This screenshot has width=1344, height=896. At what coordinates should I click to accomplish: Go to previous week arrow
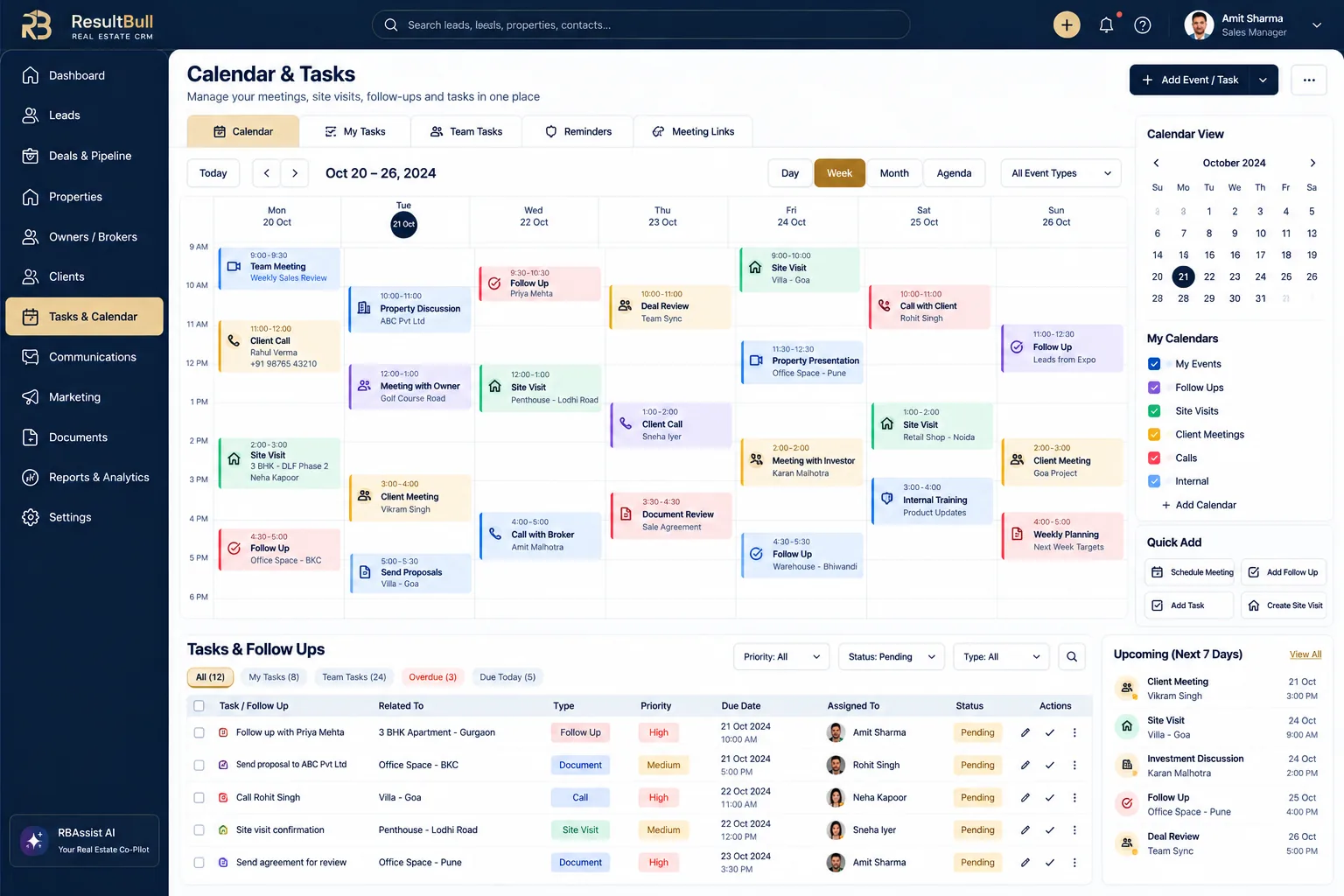tap(267, 173)
